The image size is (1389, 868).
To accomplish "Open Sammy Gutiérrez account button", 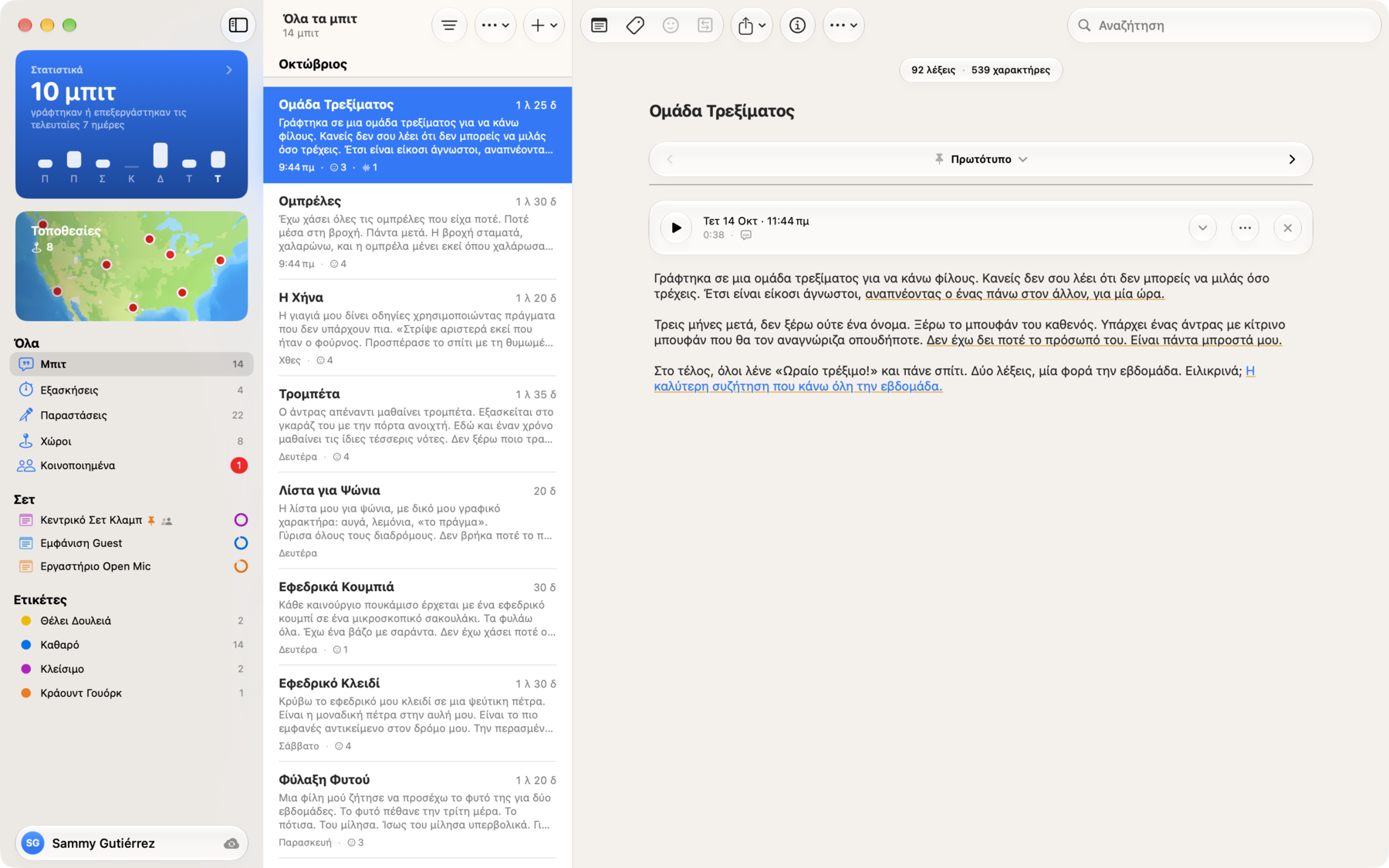I will (131, 843).
